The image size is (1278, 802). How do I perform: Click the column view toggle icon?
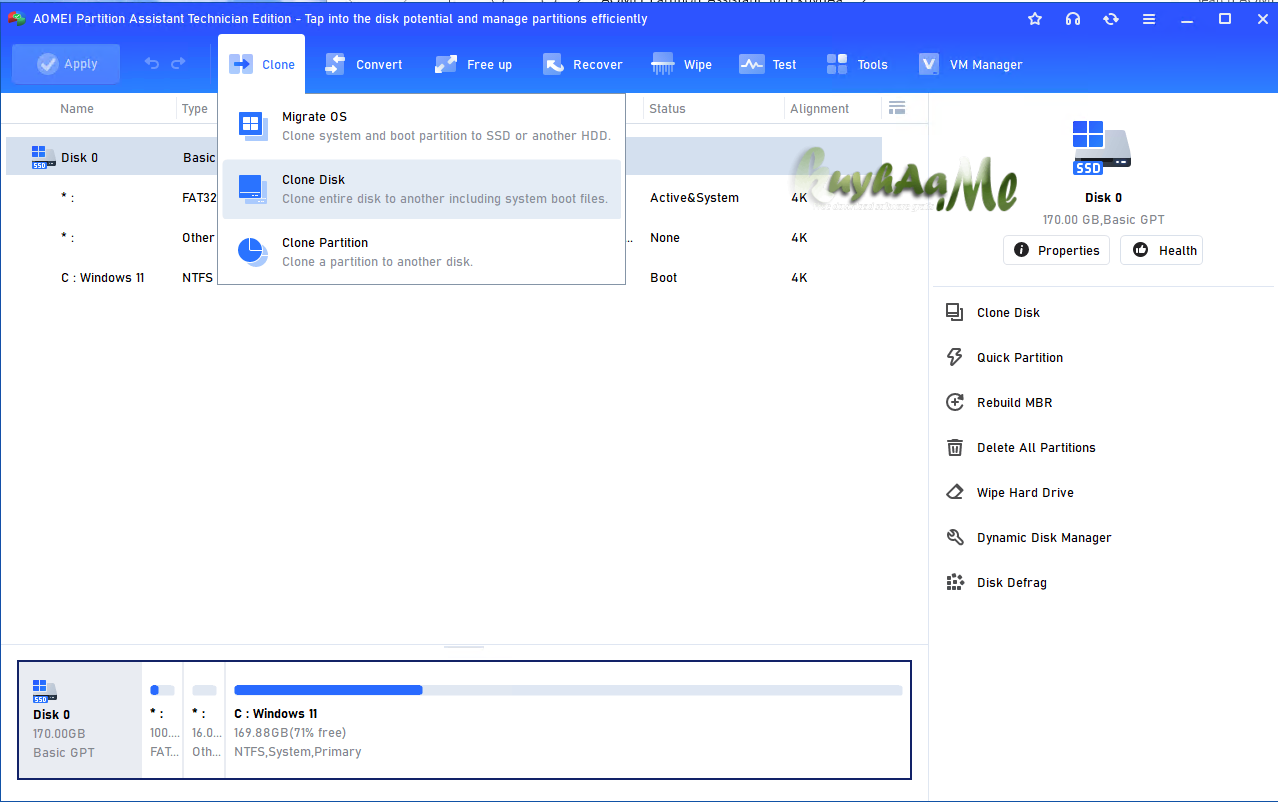897,108
